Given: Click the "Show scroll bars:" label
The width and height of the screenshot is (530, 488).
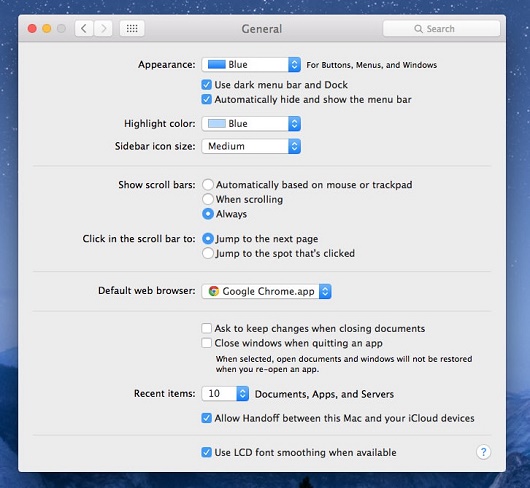Looking at the screenshot, I should [157, 185].
